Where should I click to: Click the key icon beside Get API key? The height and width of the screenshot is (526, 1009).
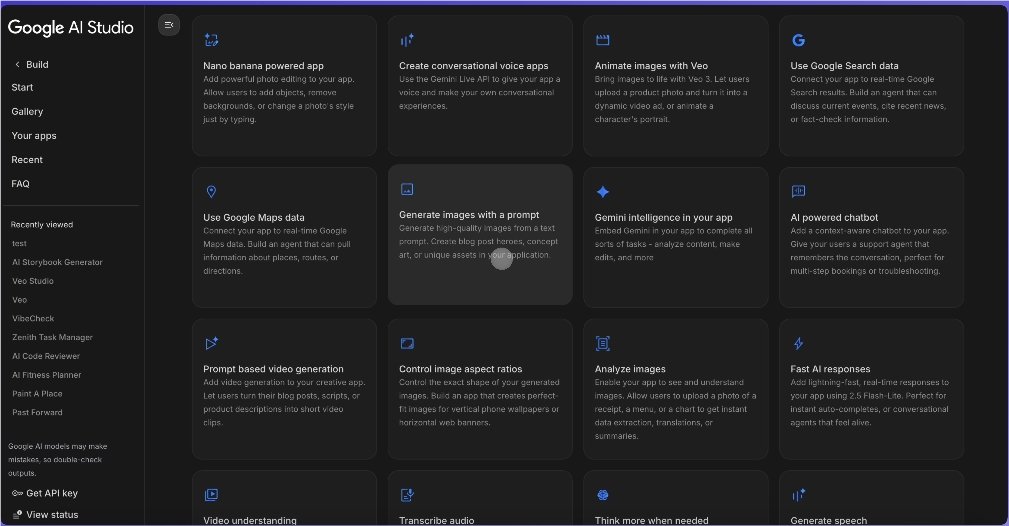click(17, 493)
